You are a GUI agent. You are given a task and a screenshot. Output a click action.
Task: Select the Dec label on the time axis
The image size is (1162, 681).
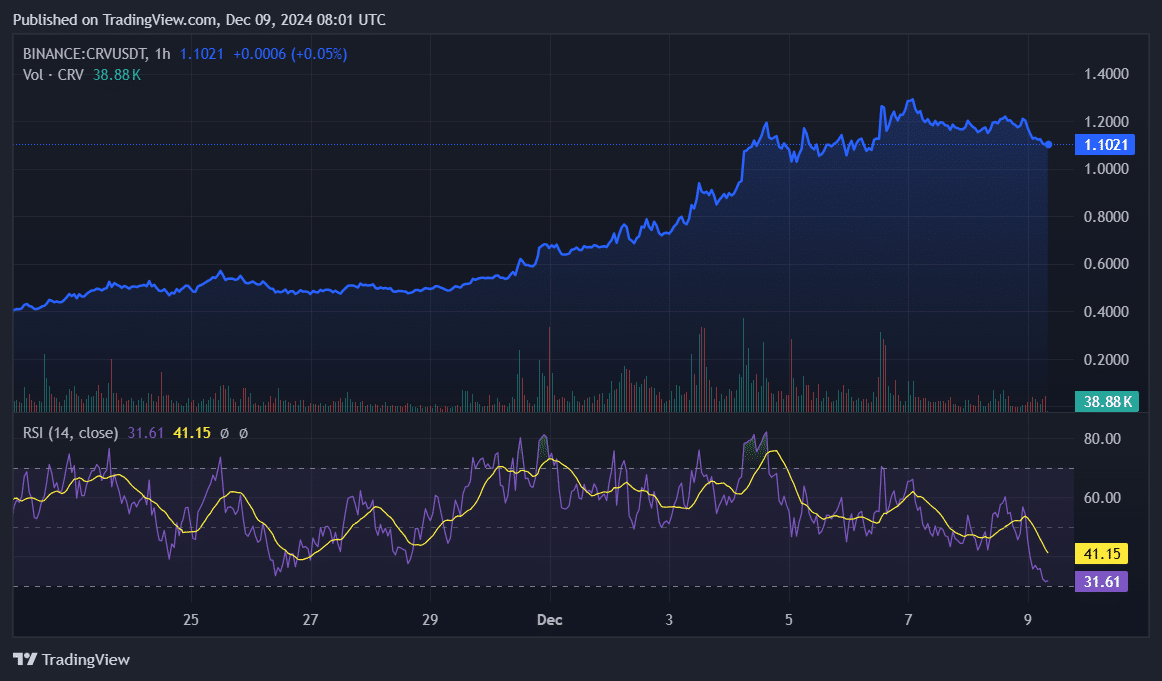(548, 620)
